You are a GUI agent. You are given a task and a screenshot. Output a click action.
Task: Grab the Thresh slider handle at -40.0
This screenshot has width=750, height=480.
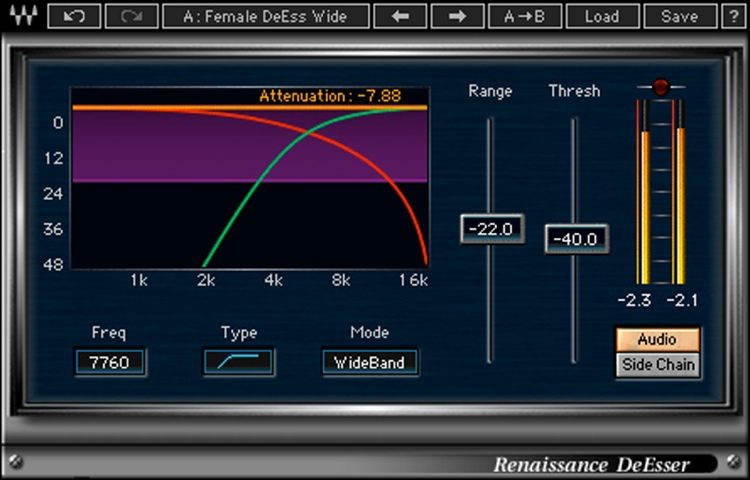[576, 239]
